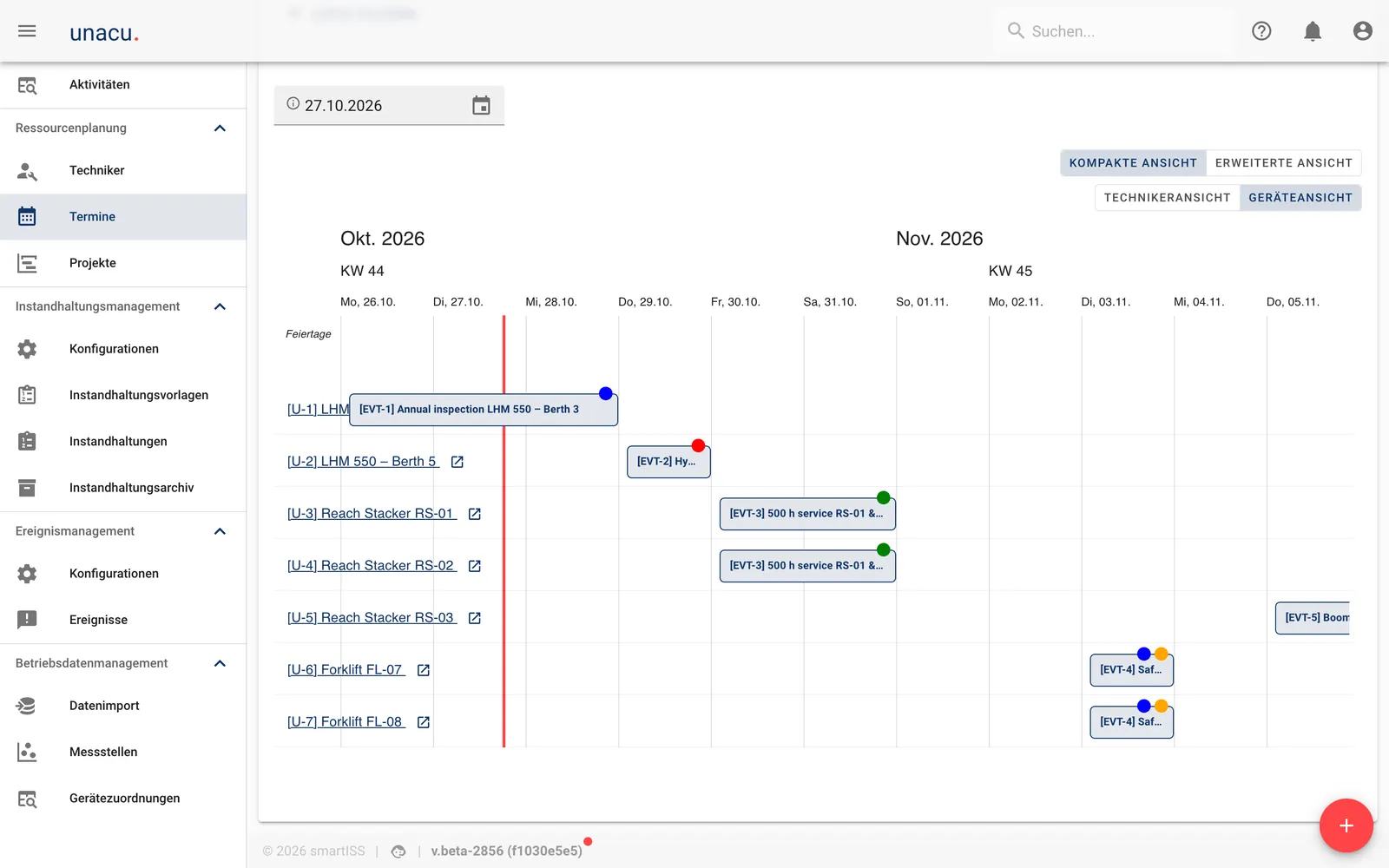
Task: Open the calendar date picker icon
Action: click(481, 106)
